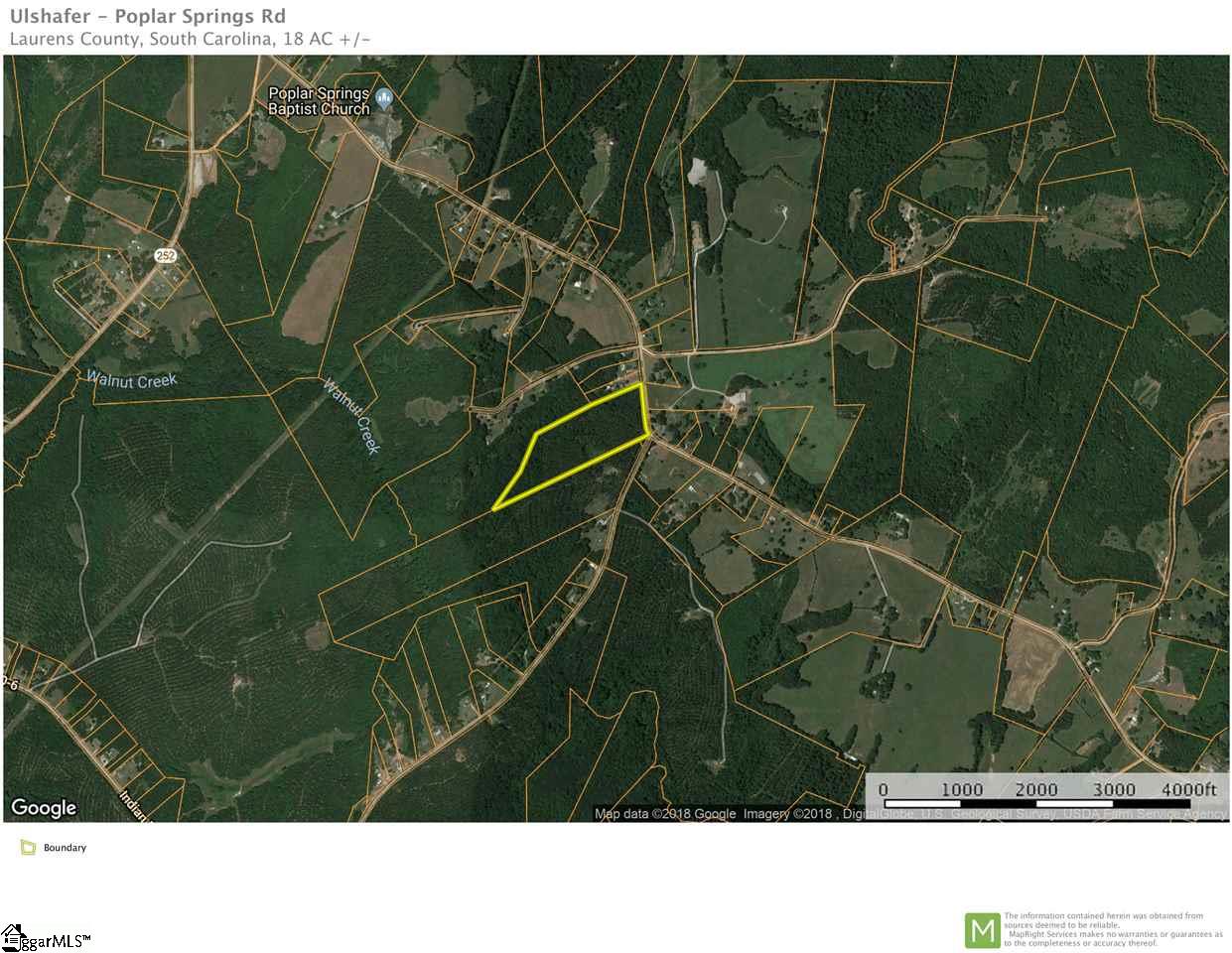Click the Laurens County subtitle text
The image size is (1232, 953).
point(191,40)
